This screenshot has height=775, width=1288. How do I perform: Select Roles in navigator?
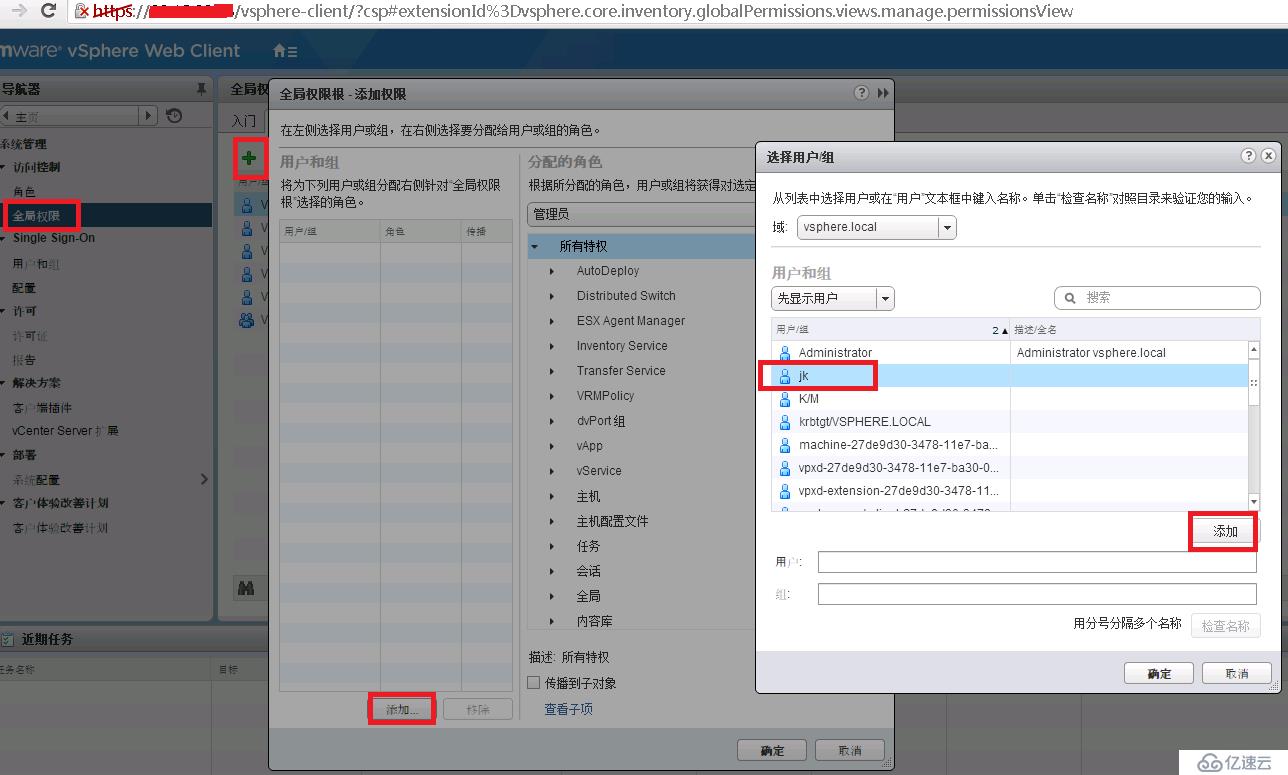coord(24,191)
